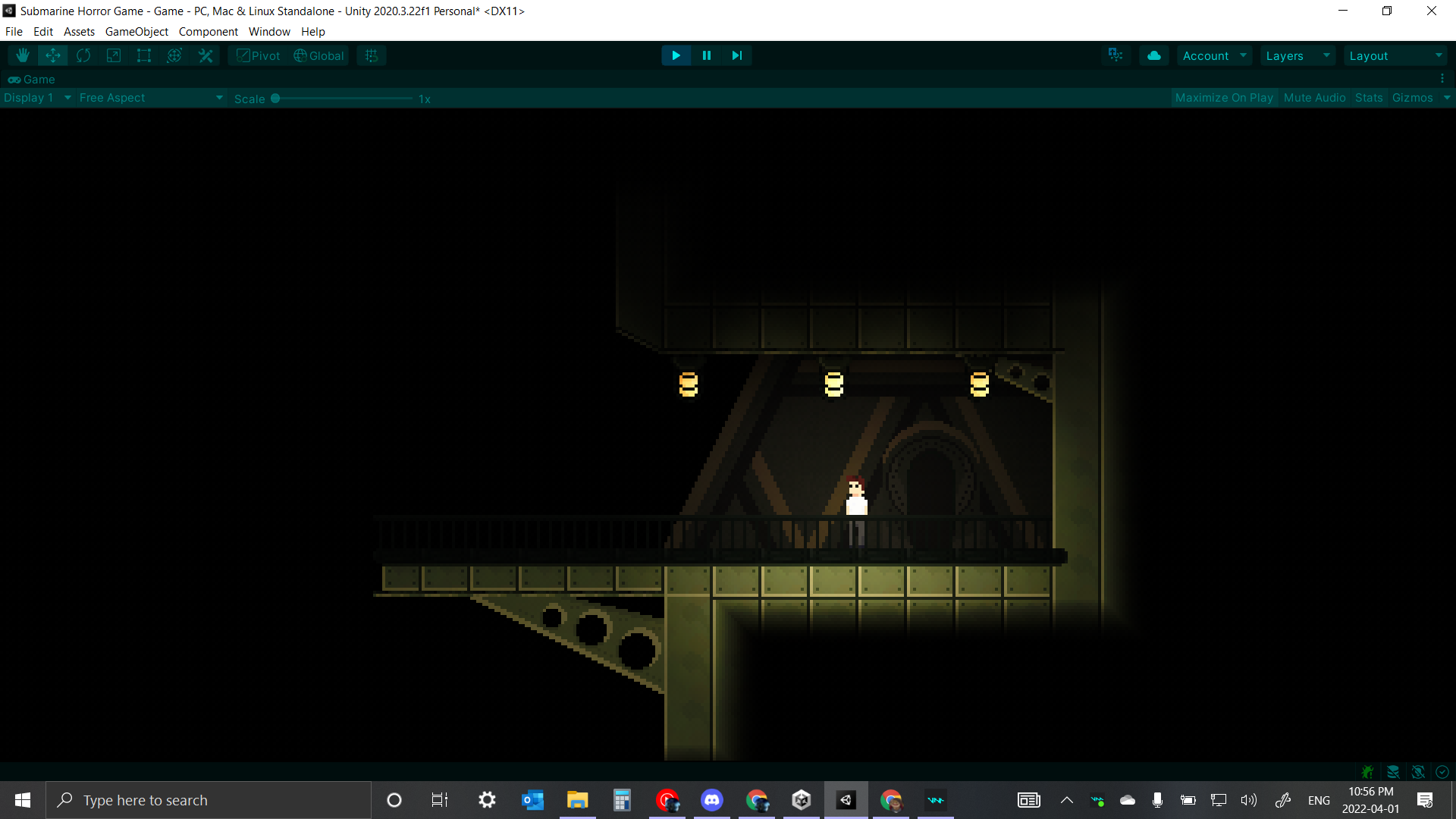Screen dimensions: 1456x819
Task: Toggle Maximize On Play
Action: (x=1224, y=98)
